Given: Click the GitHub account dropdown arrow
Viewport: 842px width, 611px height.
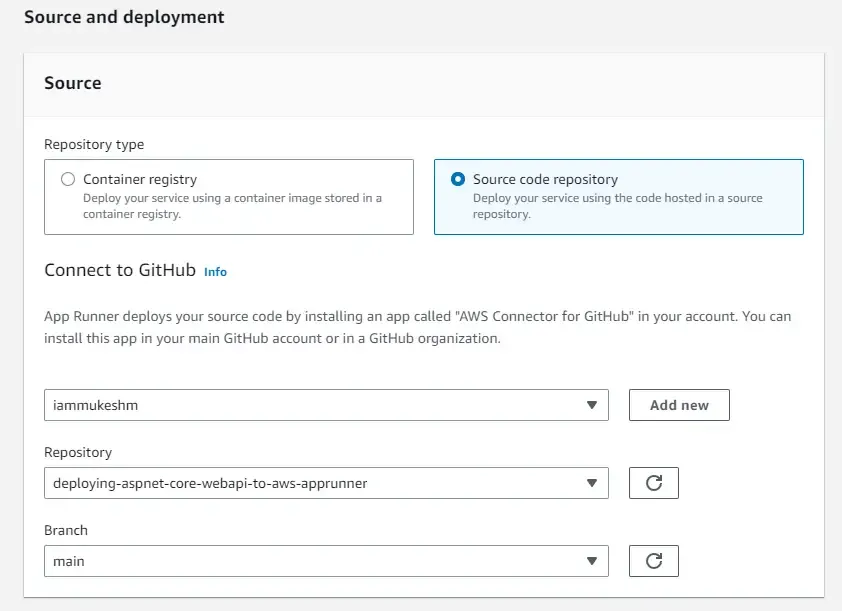Looking at the screenshot, I should (x=593, y=405).
